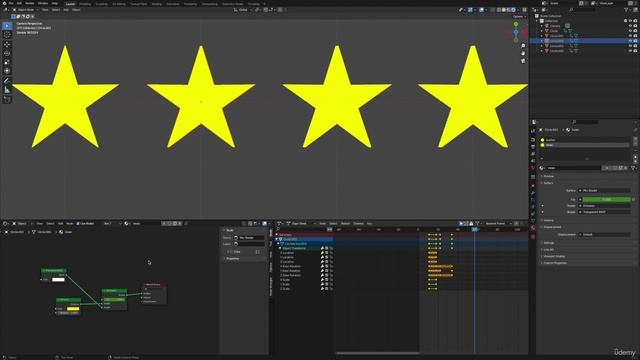The image size is (640, 360).
Task: Hide Circle.002 using its eye icon
Action: [x=630, y=41]
